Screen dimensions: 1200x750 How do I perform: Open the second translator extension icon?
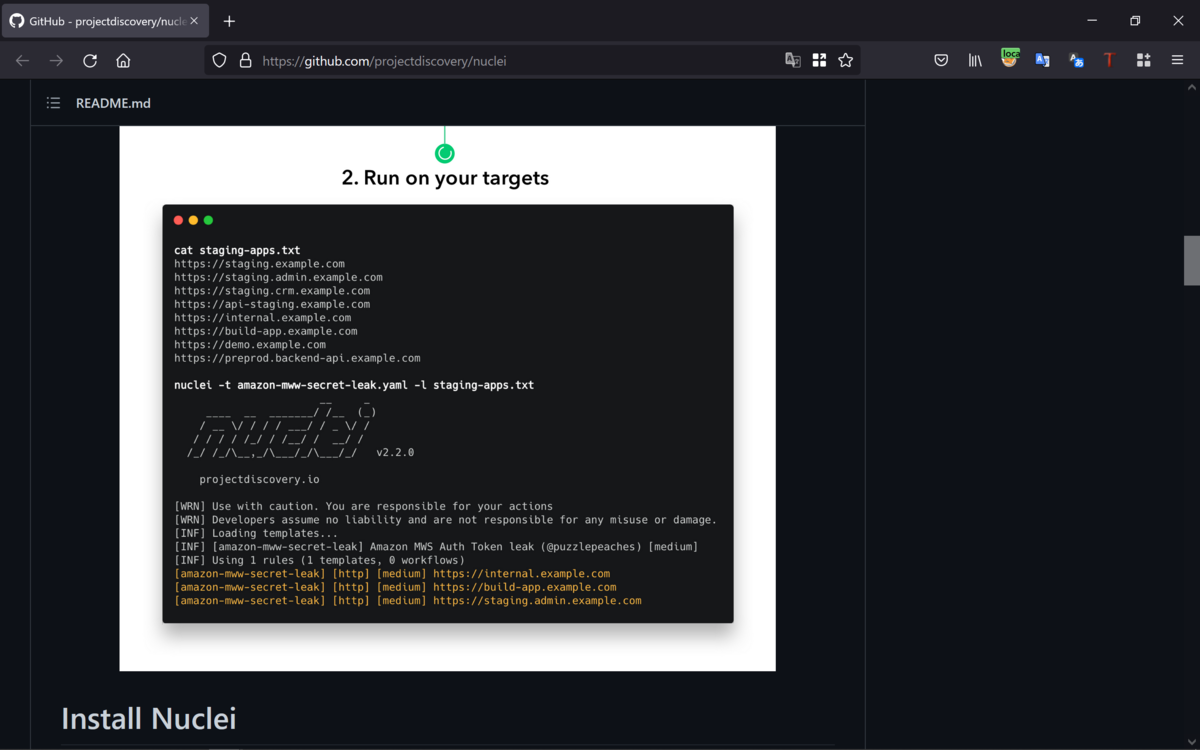coord(1076,61)
